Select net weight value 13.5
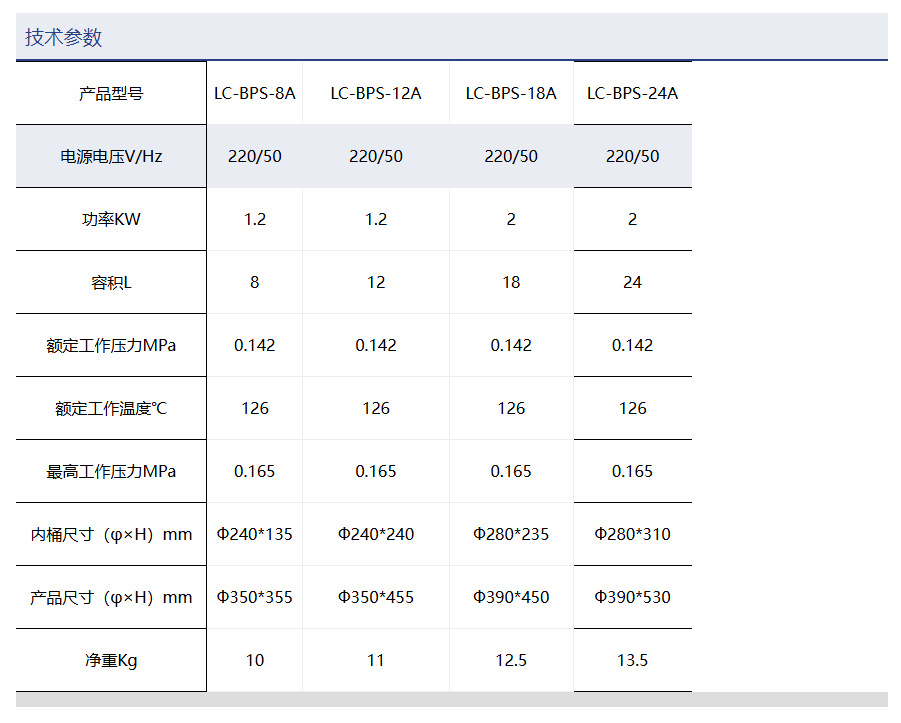901x723 pixels. click(632, 660)
